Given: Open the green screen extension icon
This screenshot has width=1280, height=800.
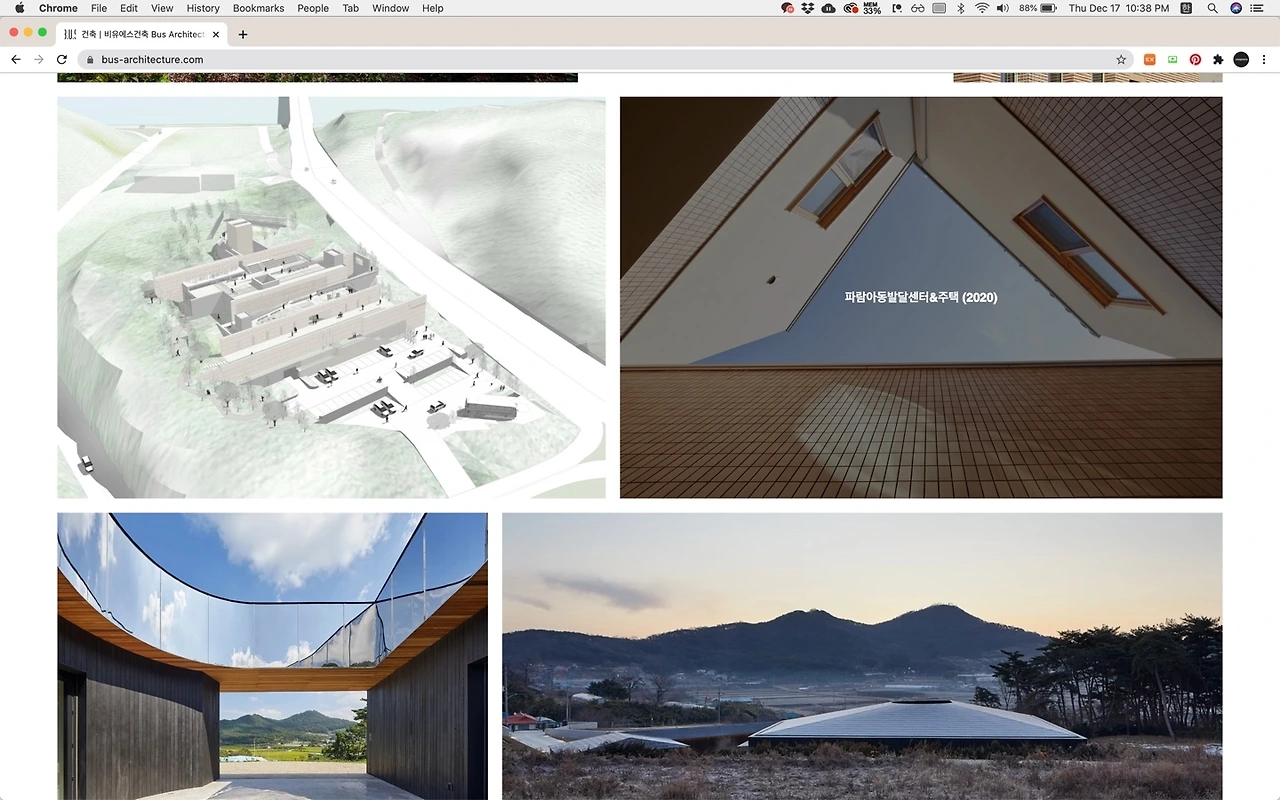Looking at the screenshot, I should pyautogui.click(x=1173, y=60).
